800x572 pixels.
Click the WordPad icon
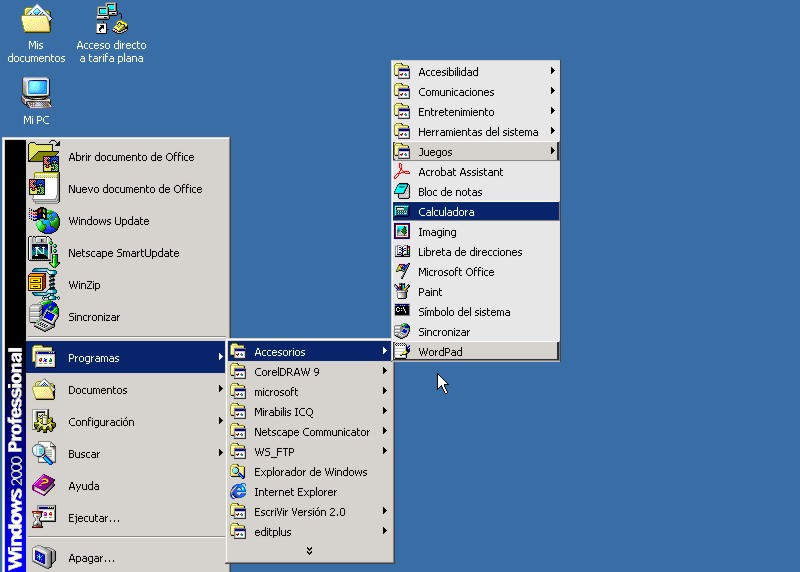[x=402, y=351]
